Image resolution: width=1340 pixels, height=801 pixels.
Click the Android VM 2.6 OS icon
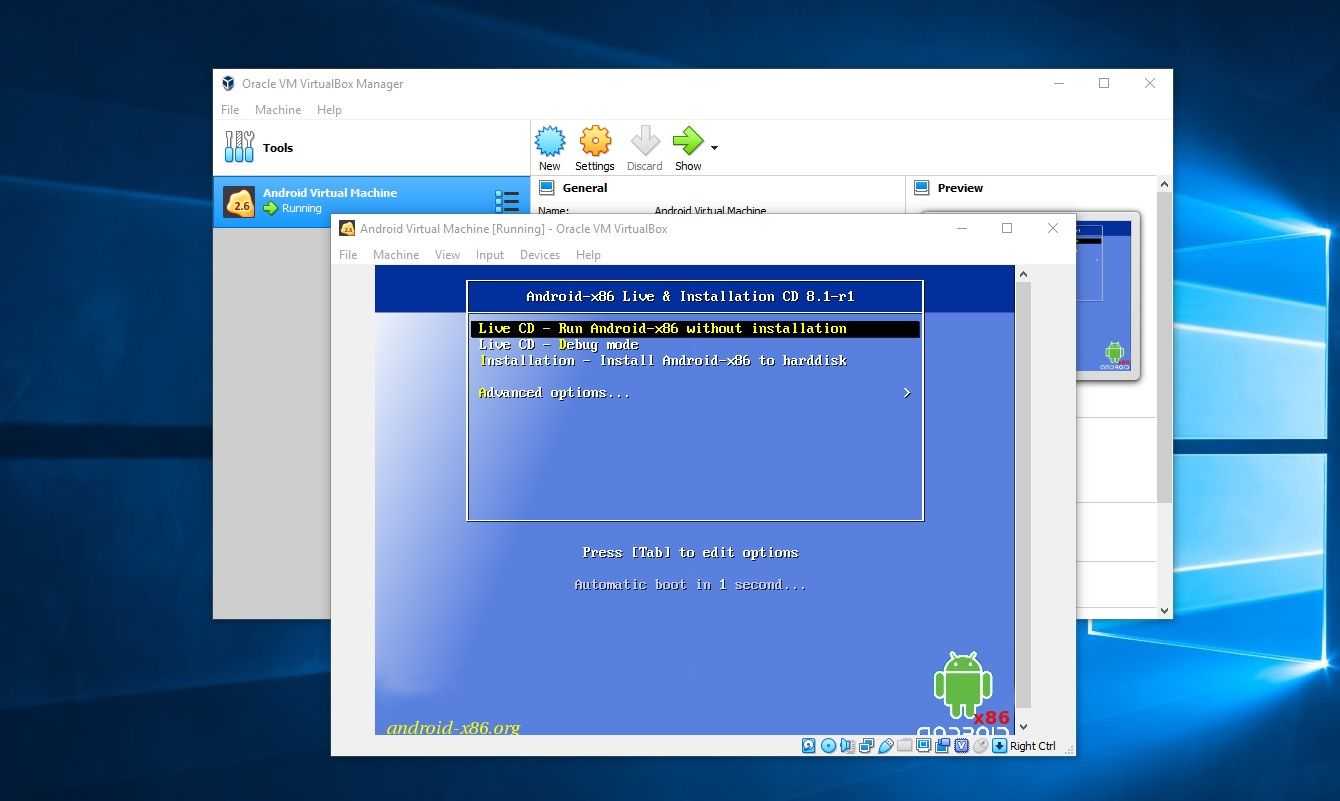[239, 202]
